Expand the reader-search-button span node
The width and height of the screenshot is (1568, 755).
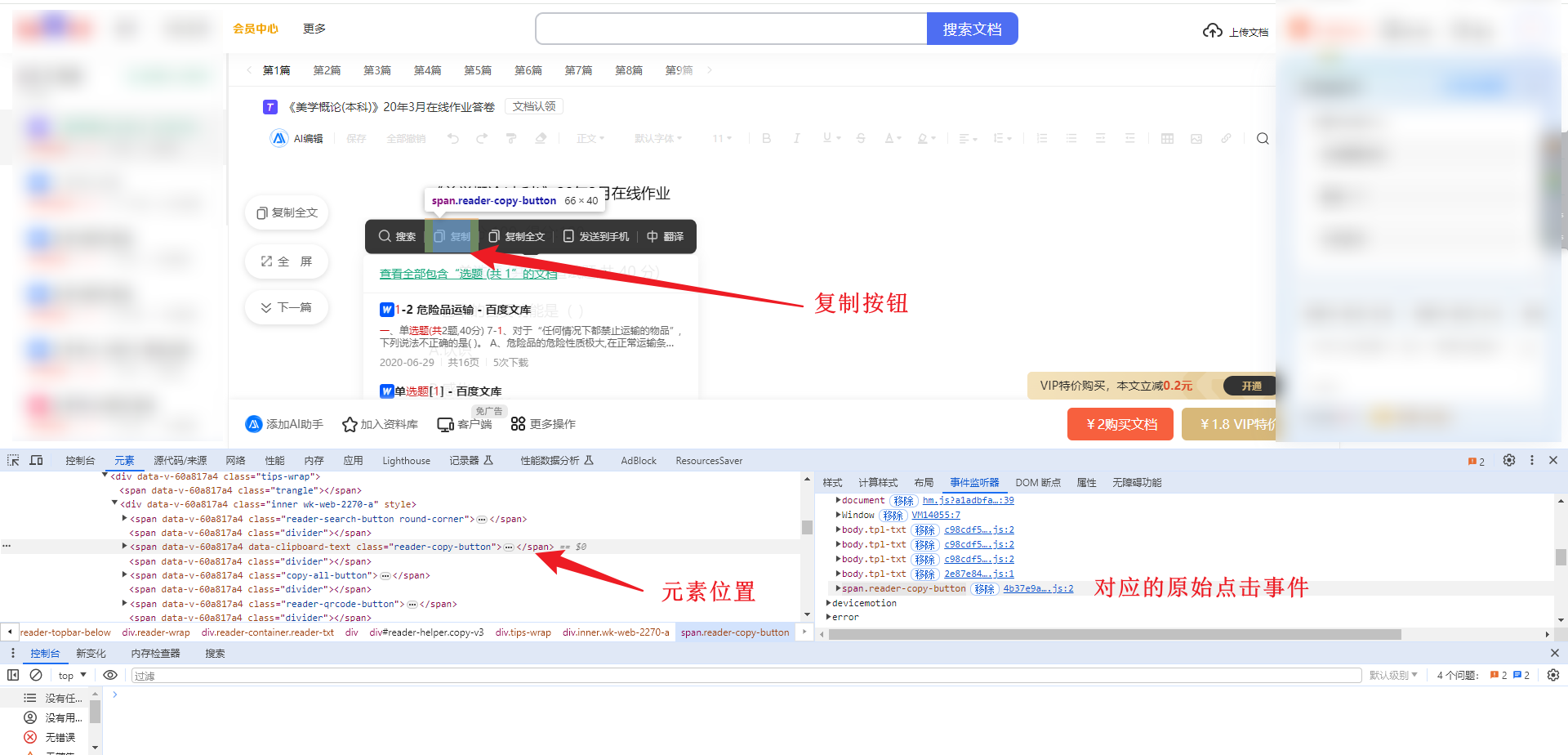(124, 519)
